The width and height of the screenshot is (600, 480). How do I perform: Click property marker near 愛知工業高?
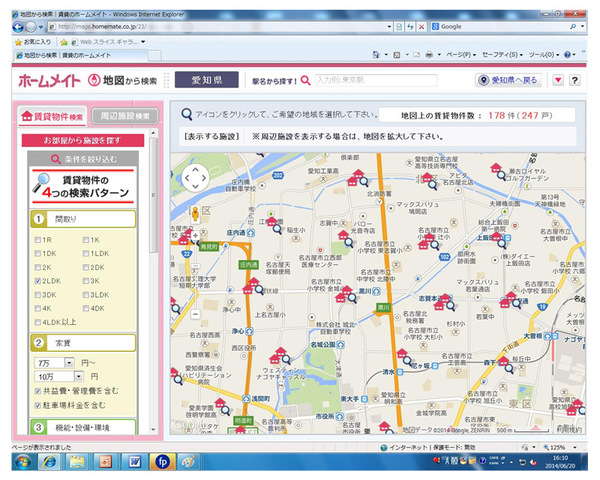357,178
